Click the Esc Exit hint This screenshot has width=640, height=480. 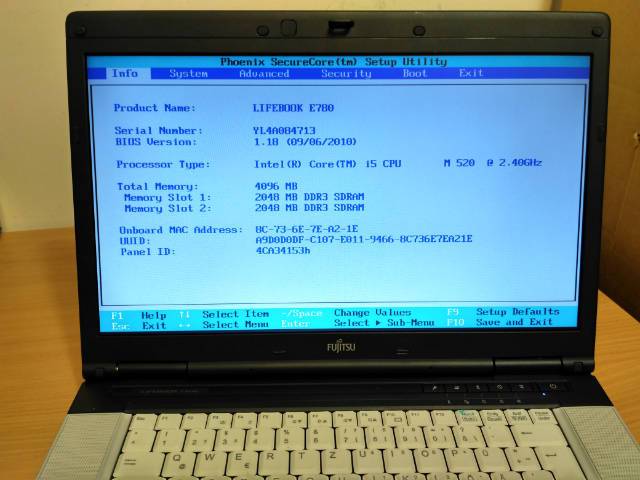click(x=138, y=325)
